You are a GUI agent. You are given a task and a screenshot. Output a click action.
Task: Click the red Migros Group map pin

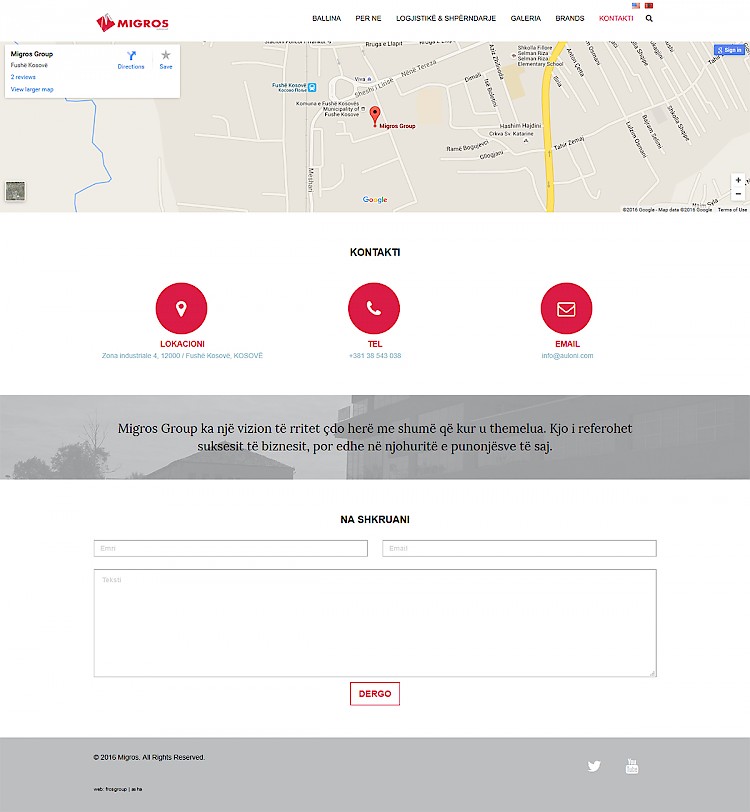(x=375, y=115)
